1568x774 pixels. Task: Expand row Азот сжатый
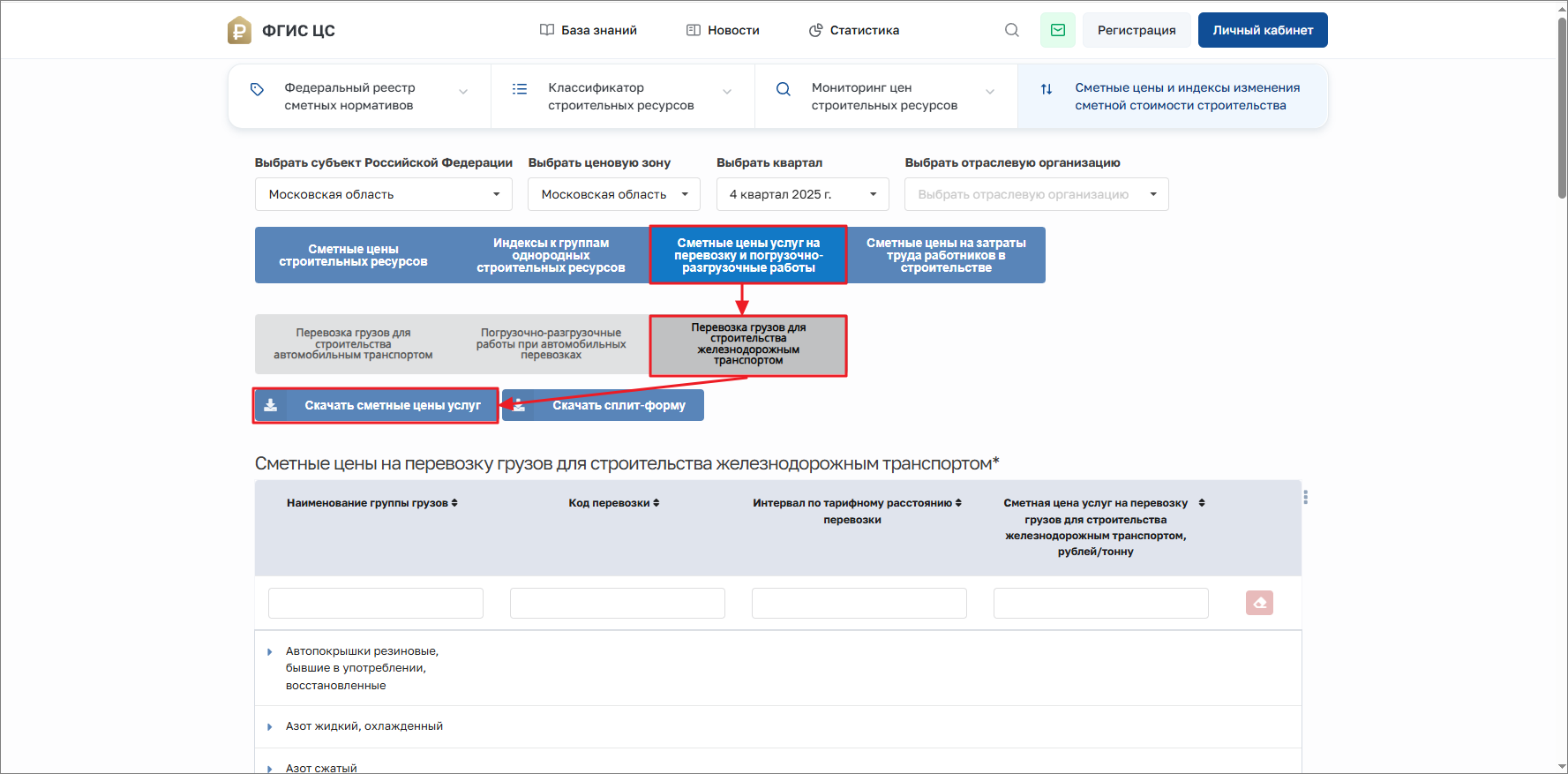pos(269,769)
